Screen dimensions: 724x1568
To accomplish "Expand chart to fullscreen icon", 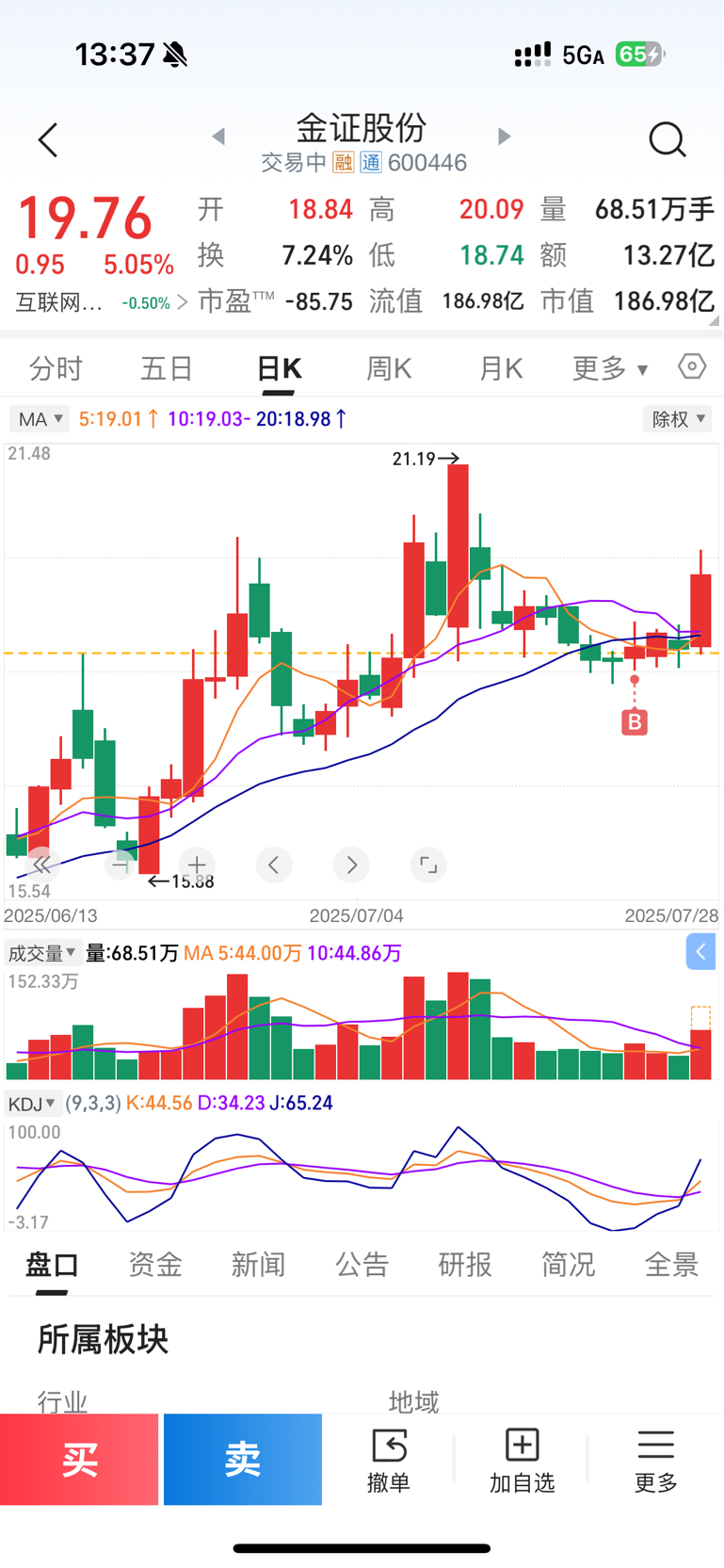I will (428, 865).
